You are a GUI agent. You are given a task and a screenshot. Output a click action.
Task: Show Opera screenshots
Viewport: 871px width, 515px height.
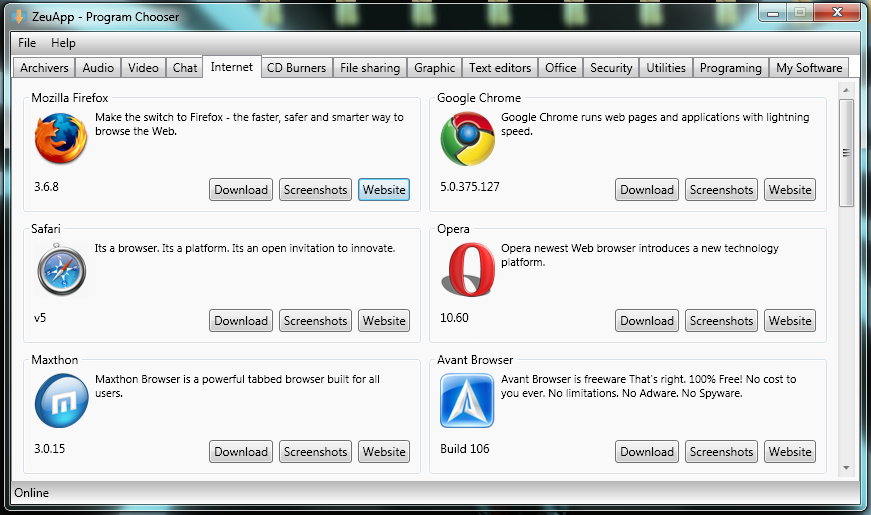[722, 321]
